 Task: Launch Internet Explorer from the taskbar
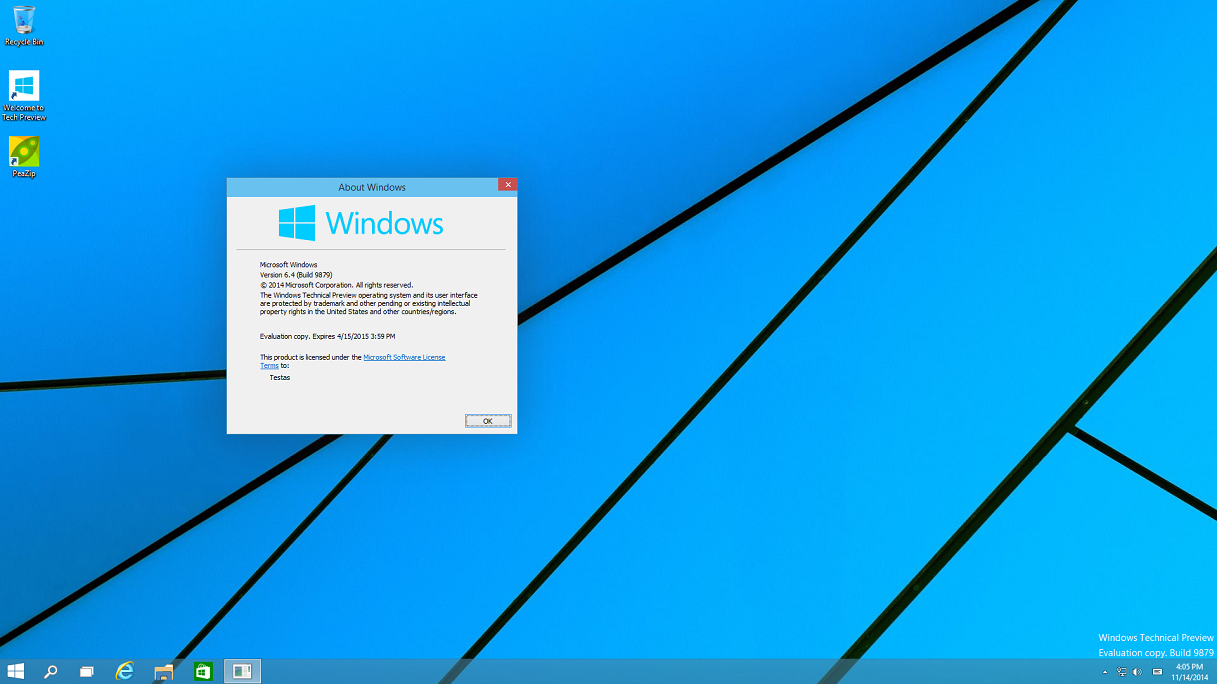point(125,671)
